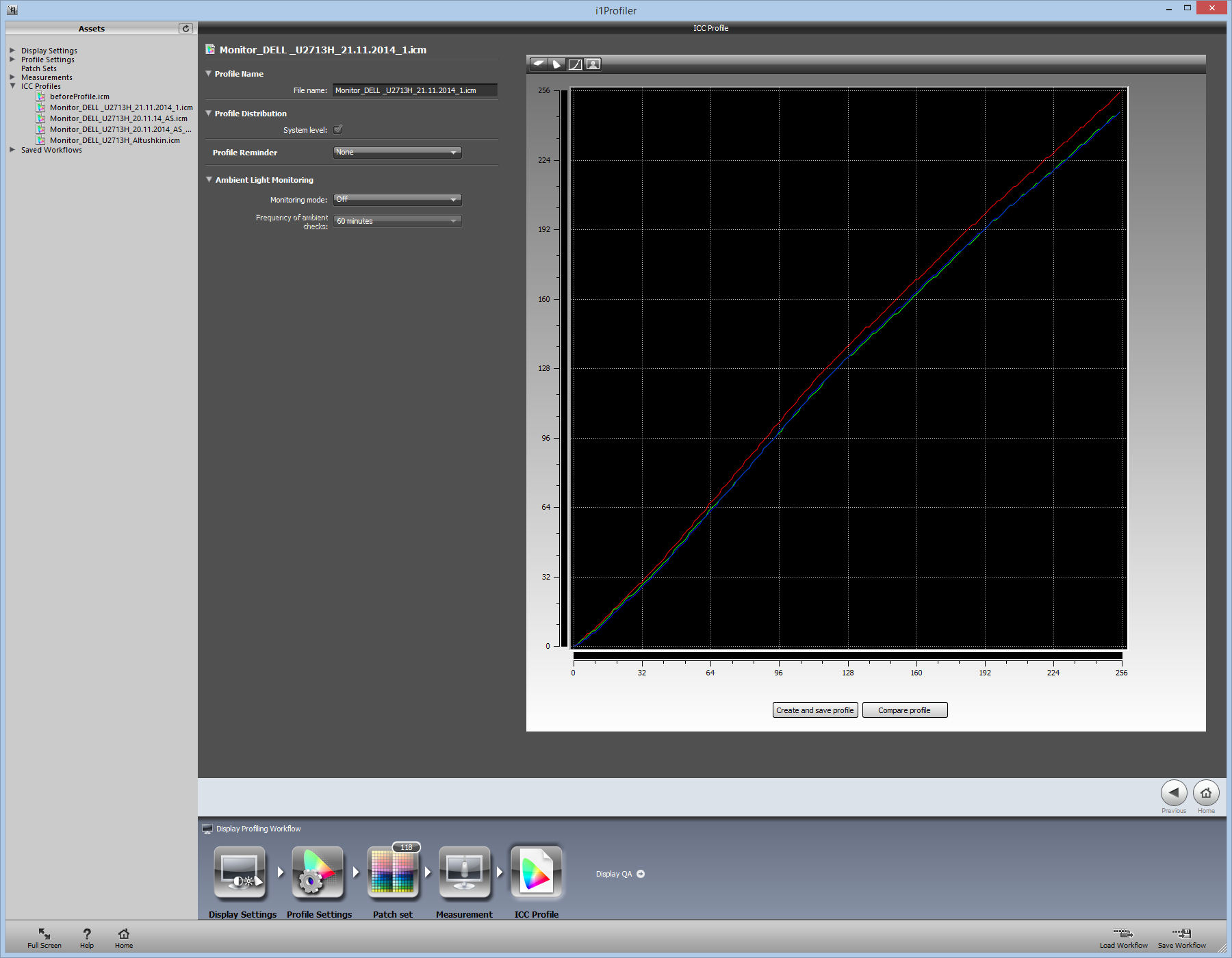Collapse the Profile Distribution section

(209, 113)
